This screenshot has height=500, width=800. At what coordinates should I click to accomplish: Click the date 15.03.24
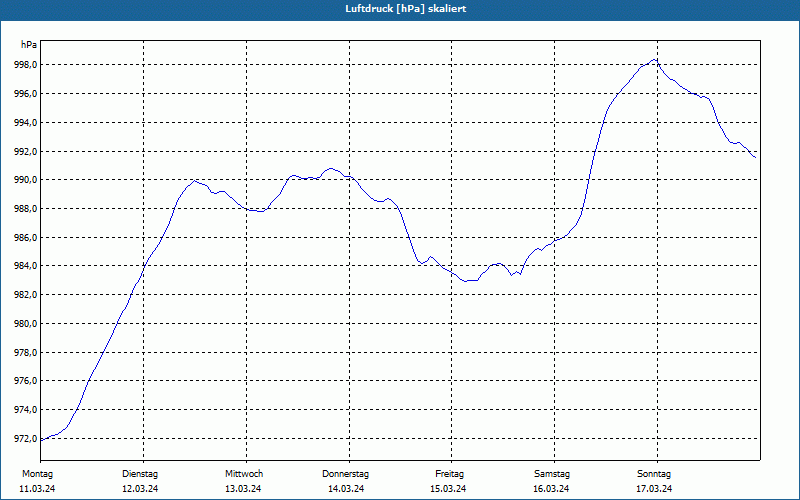448,489
